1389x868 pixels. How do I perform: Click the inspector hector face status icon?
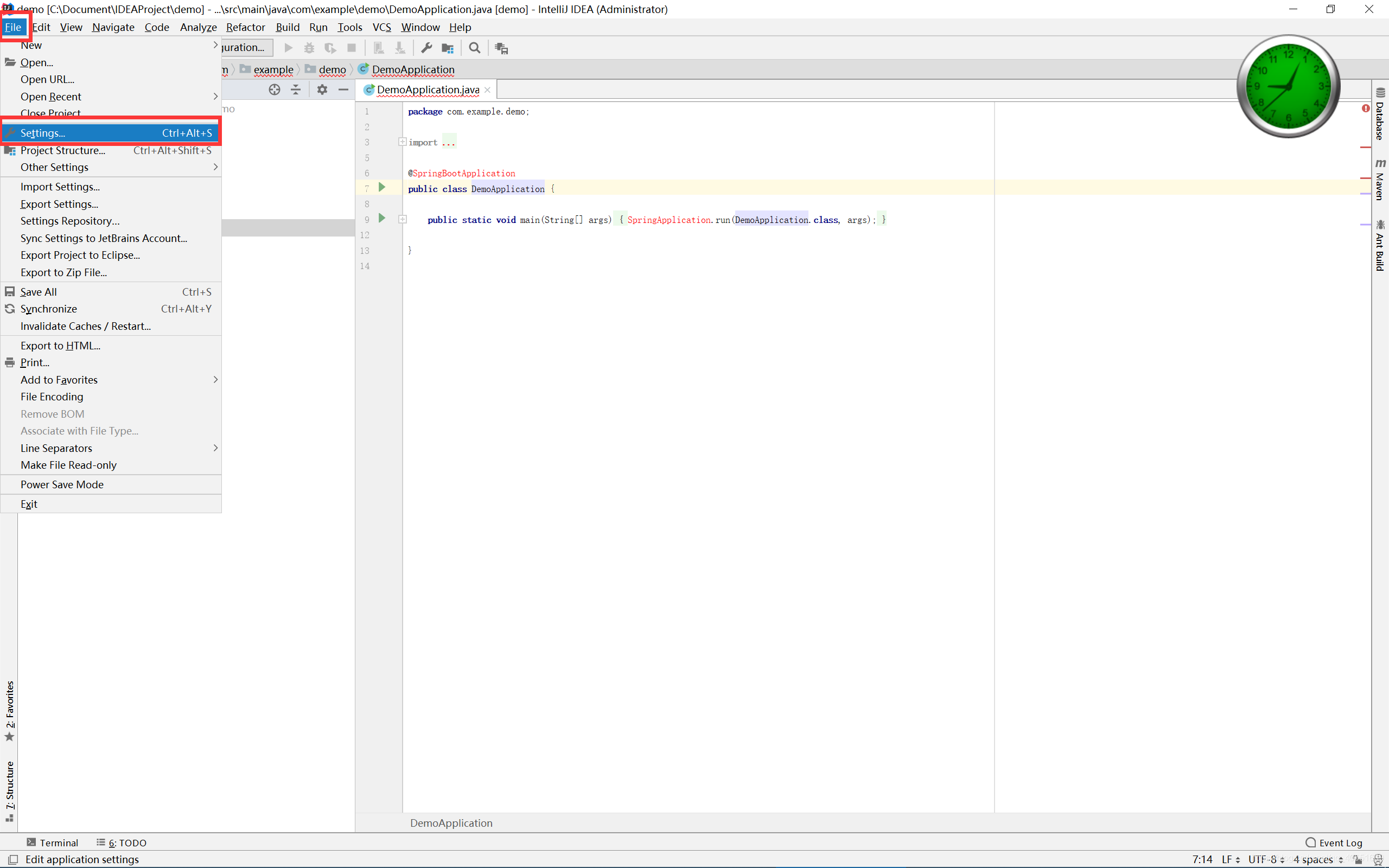click(x=1378, y=859)
